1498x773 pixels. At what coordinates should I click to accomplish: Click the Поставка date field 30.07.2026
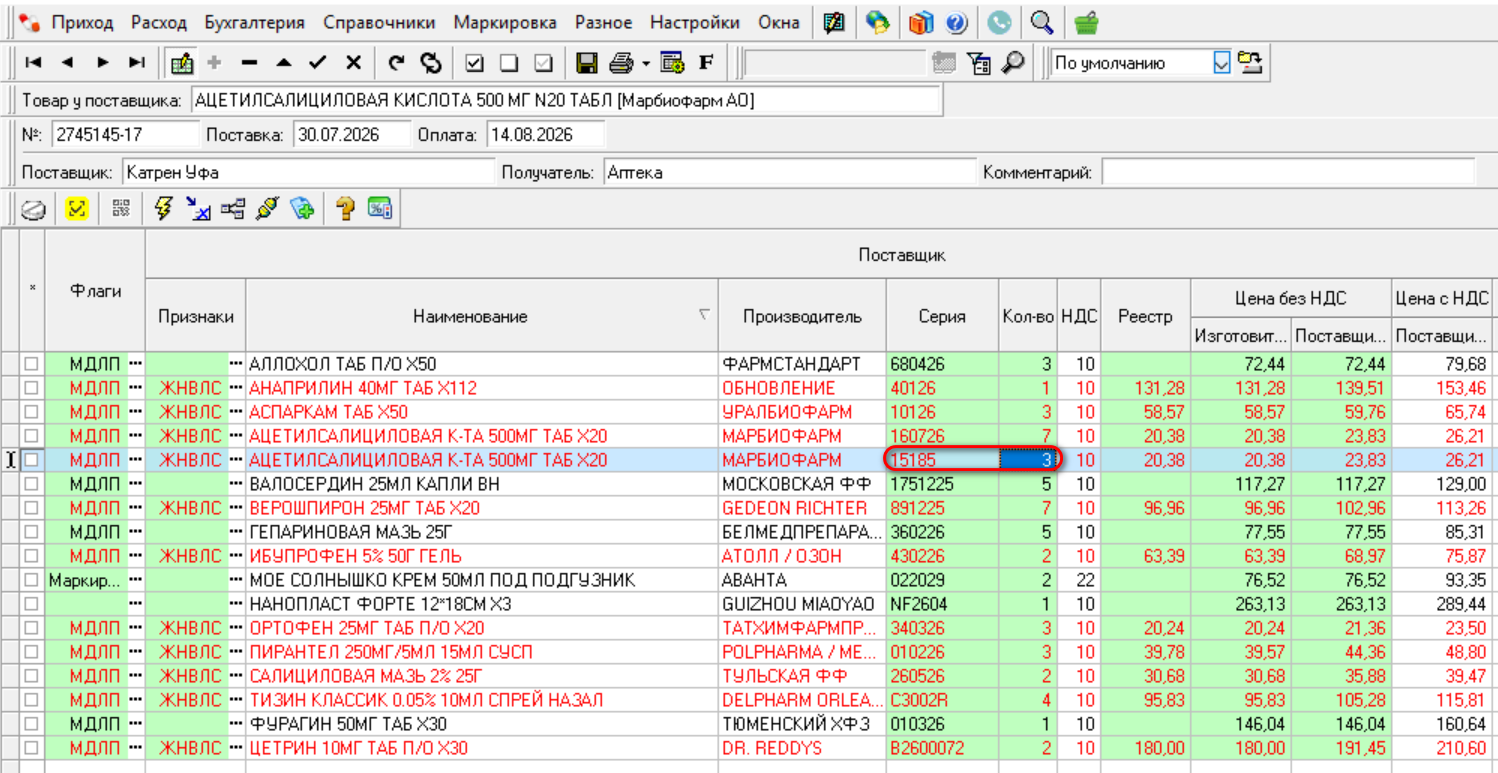pos(351,134)
